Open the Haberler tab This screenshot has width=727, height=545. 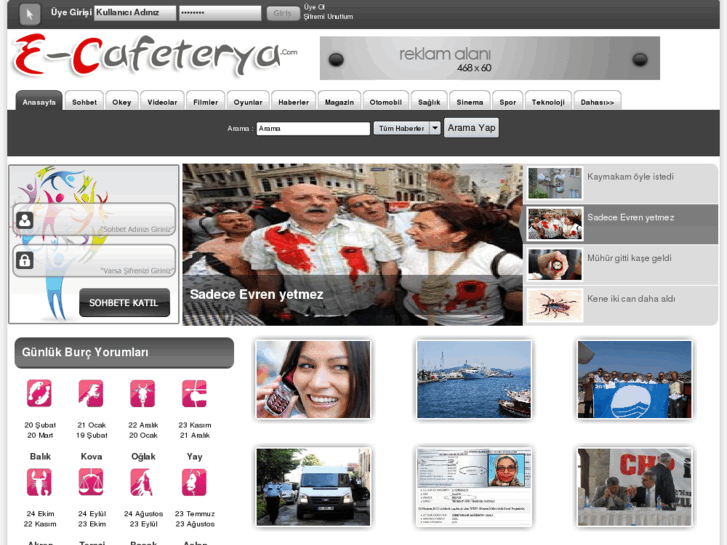(293, 101)
